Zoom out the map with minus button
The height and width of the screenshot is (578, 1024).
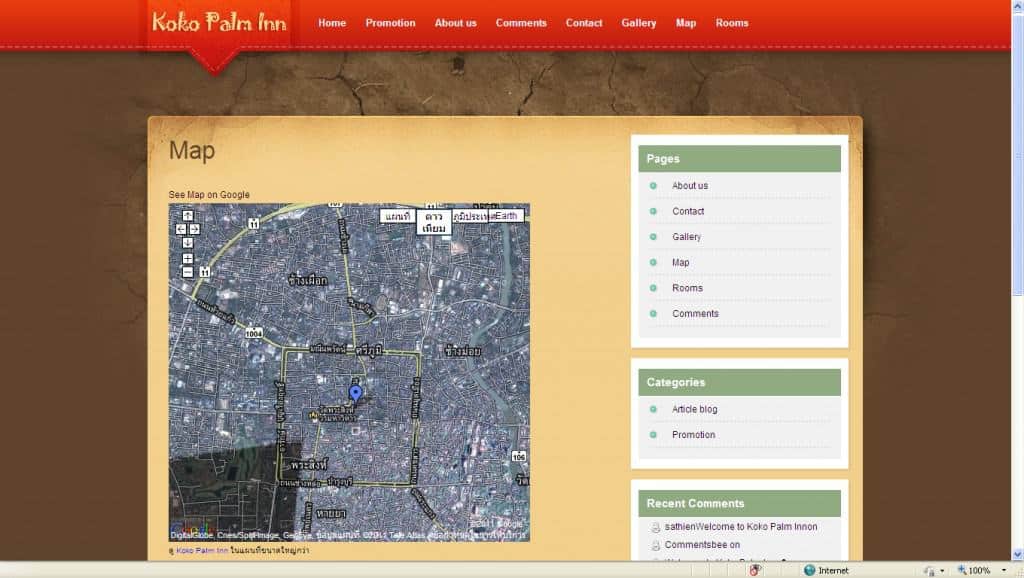tap(187, 272)
